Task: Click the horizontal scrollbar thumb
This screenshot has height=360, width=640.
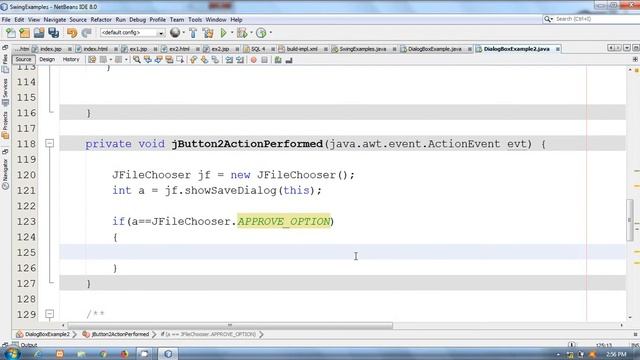Action: [x=230, y=325]
